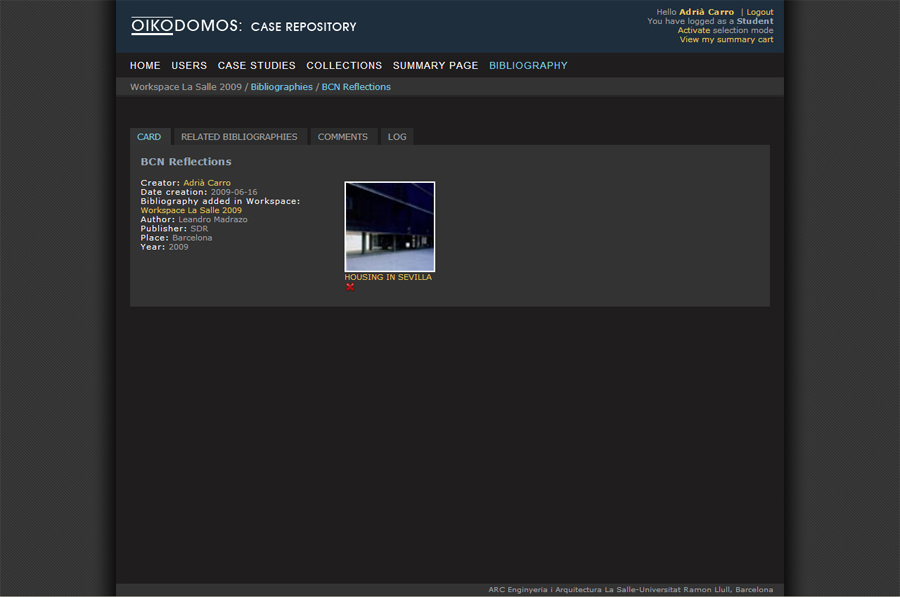The width and height of the screenshot is (900, 597).
Task: Open the Users menu item
Action: [x=189, y=66]
